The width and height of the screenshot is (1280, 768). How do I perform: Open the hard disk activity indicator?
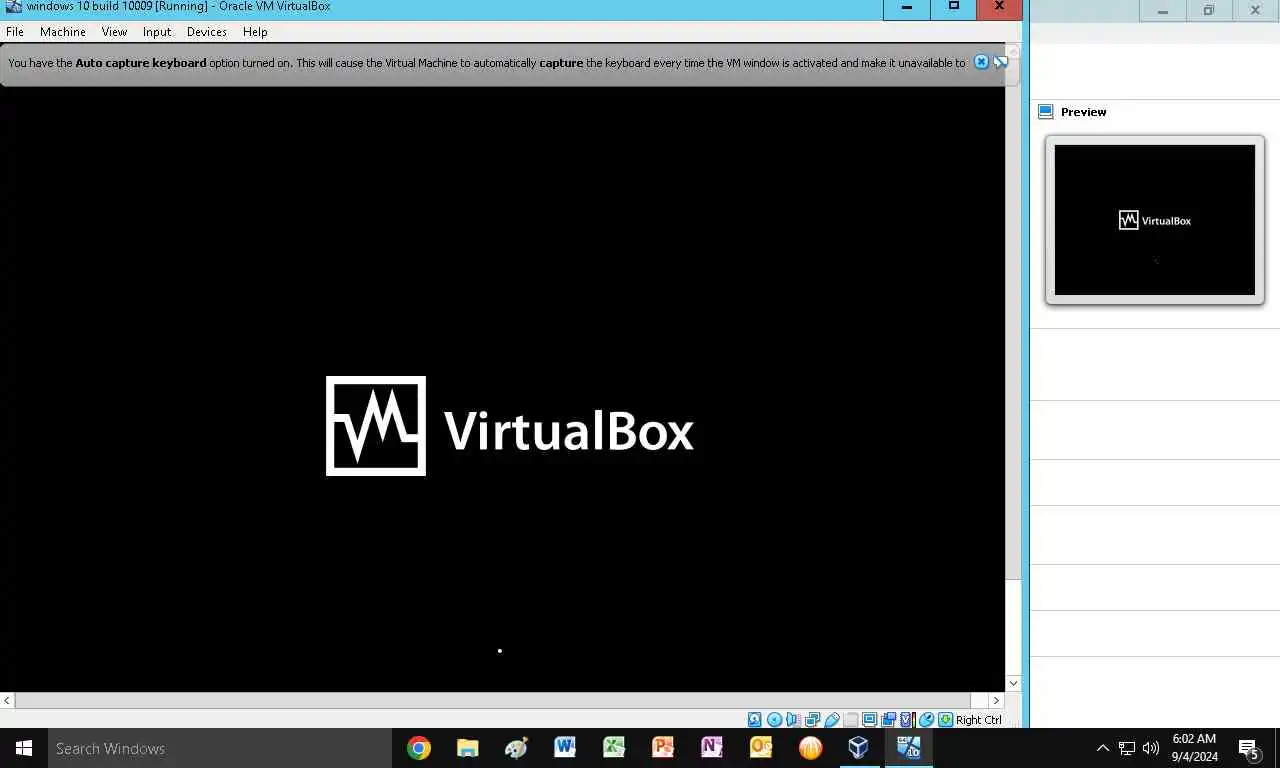click(x=755, y=719)
